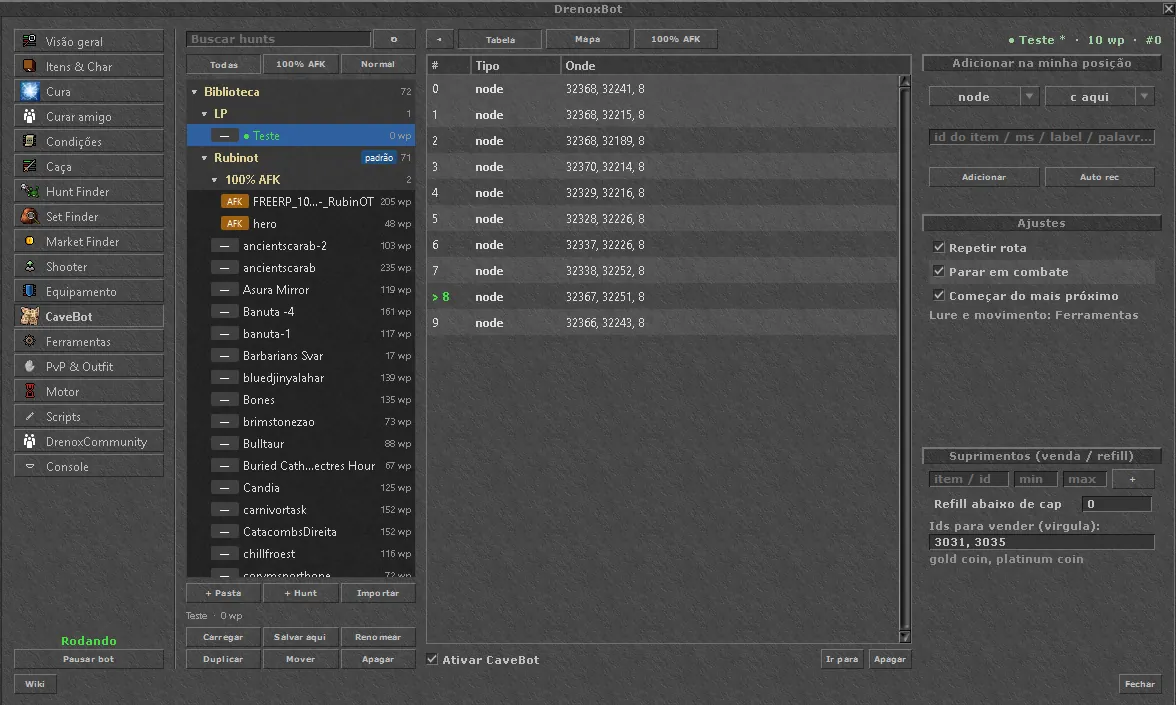Open the Motor icon
Image resolution: width=1176 pixels, height=705 pixels.
pyautogui.click(x=29, y=391)
